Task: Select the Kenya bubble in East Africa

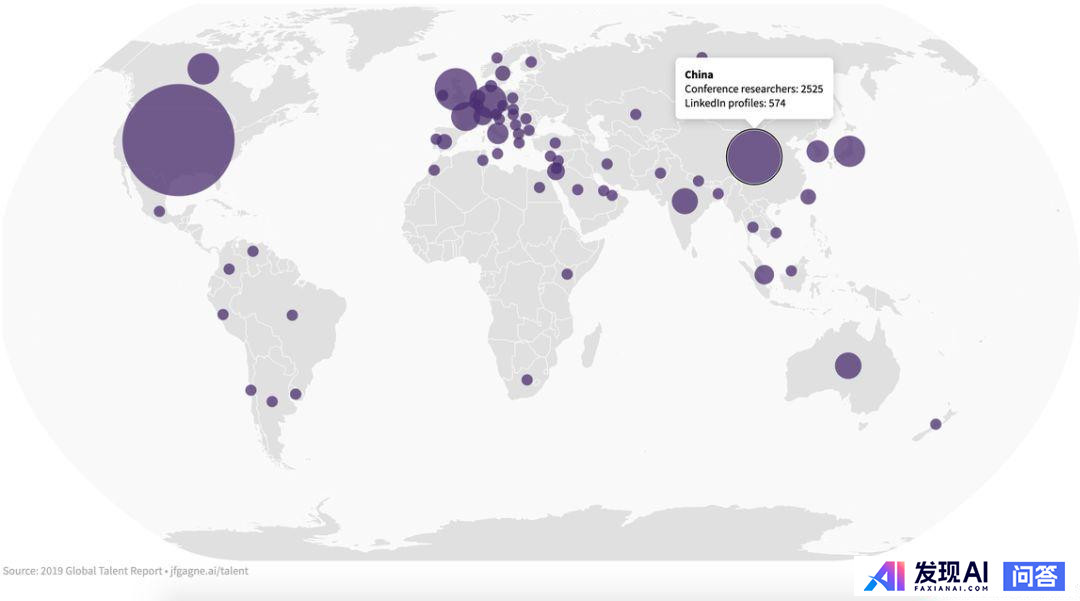Action: click(567, 274)
